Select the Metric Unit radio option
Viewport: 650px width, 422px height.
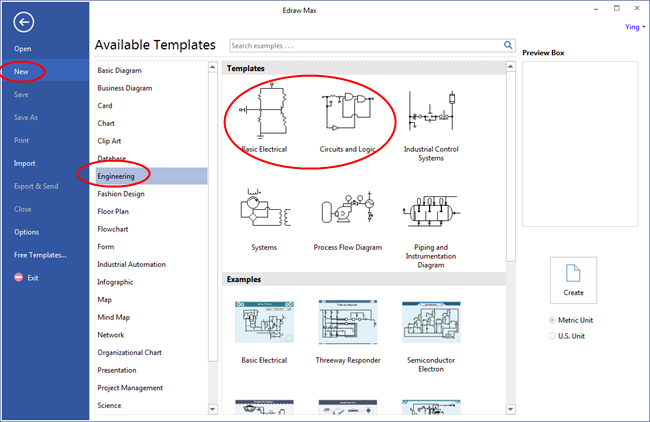[x=554, y=320]
